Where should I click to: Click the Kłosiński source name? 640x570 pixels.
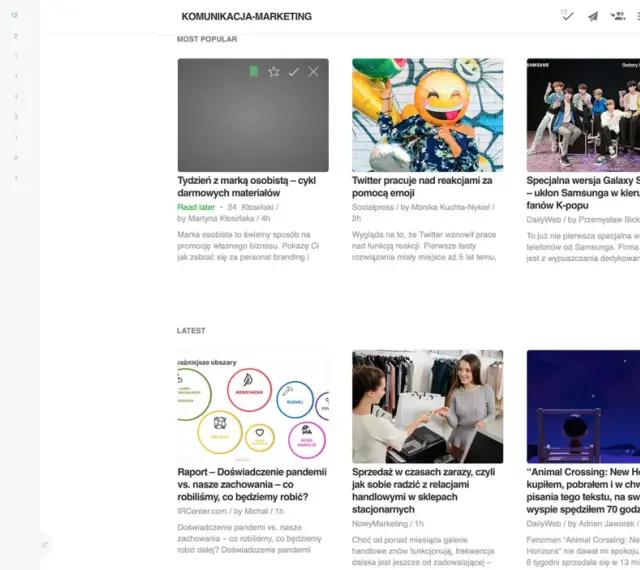click(257, 207)
